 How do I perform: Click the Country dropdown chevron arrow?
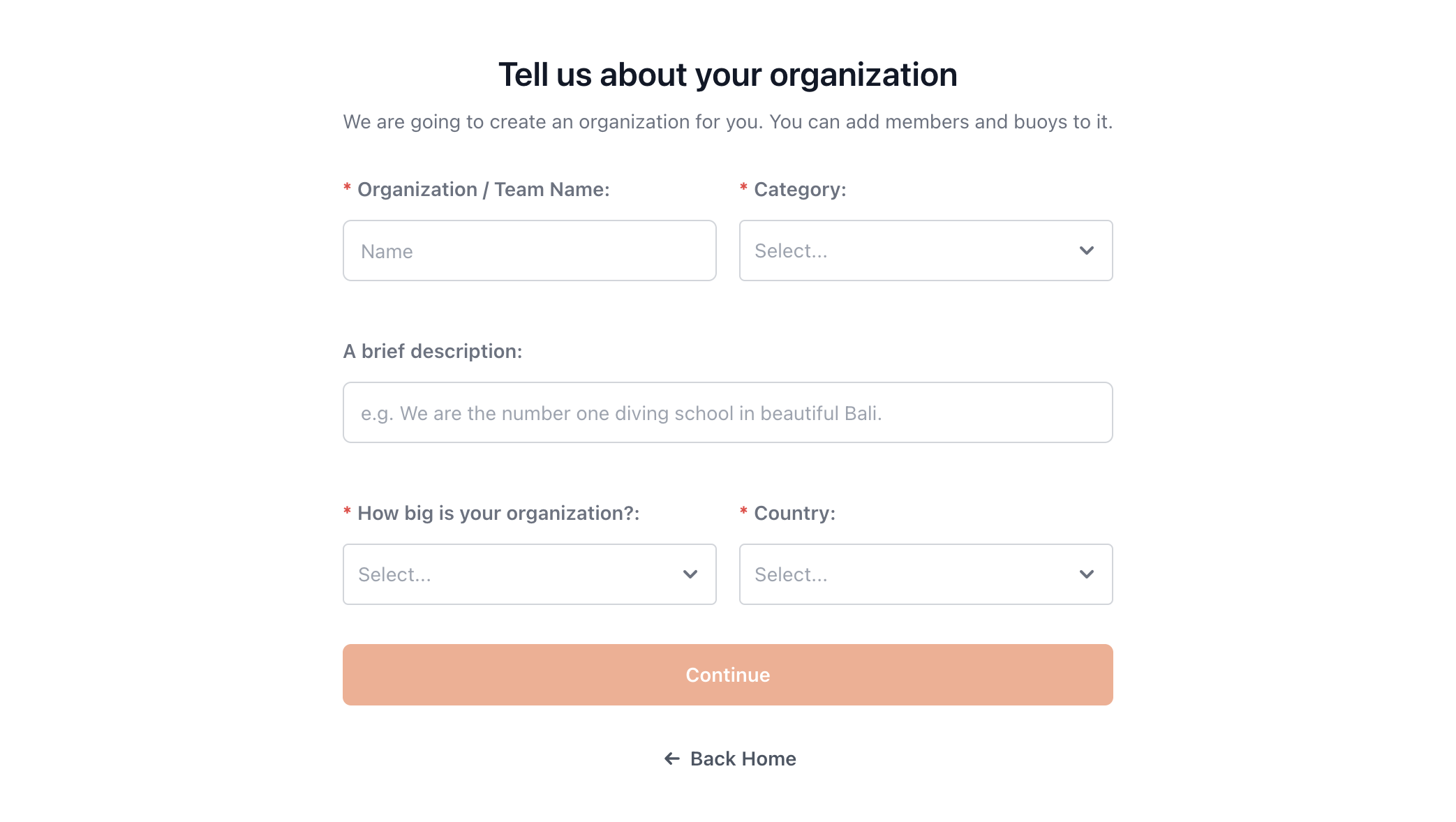1086,574
